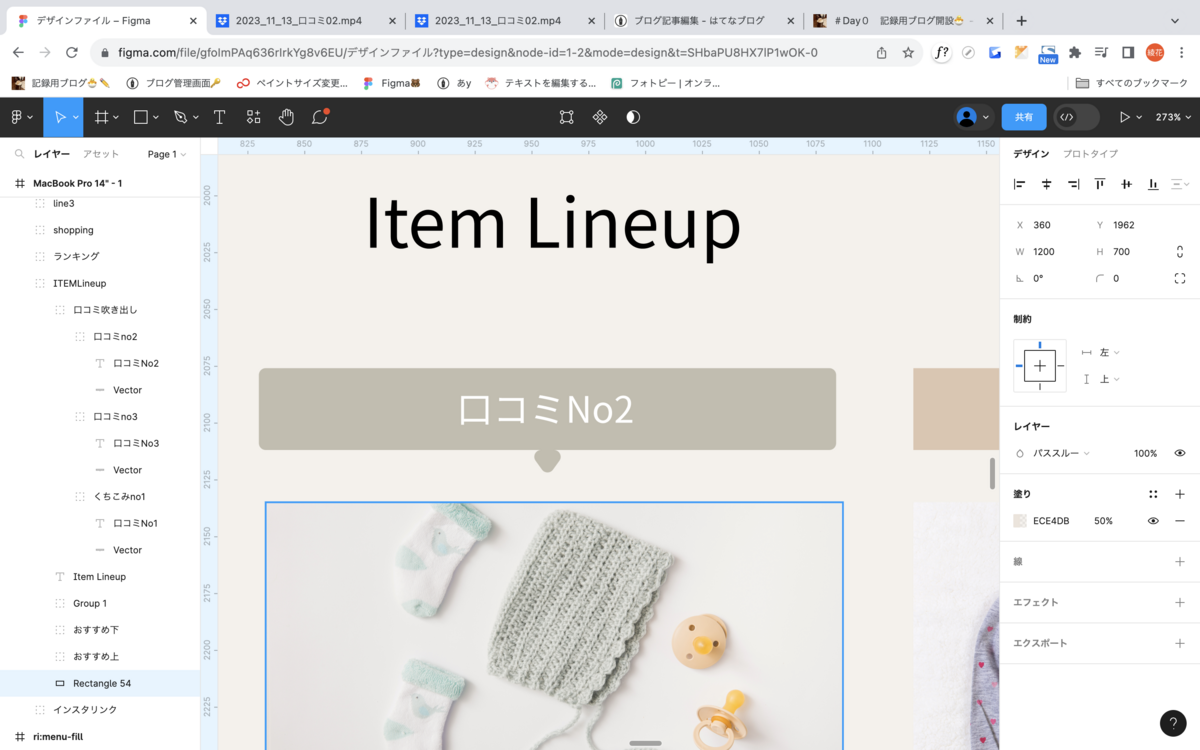Switch to the アセット tab
Viewport: 1200px width, 750px height.
[101, 154]
